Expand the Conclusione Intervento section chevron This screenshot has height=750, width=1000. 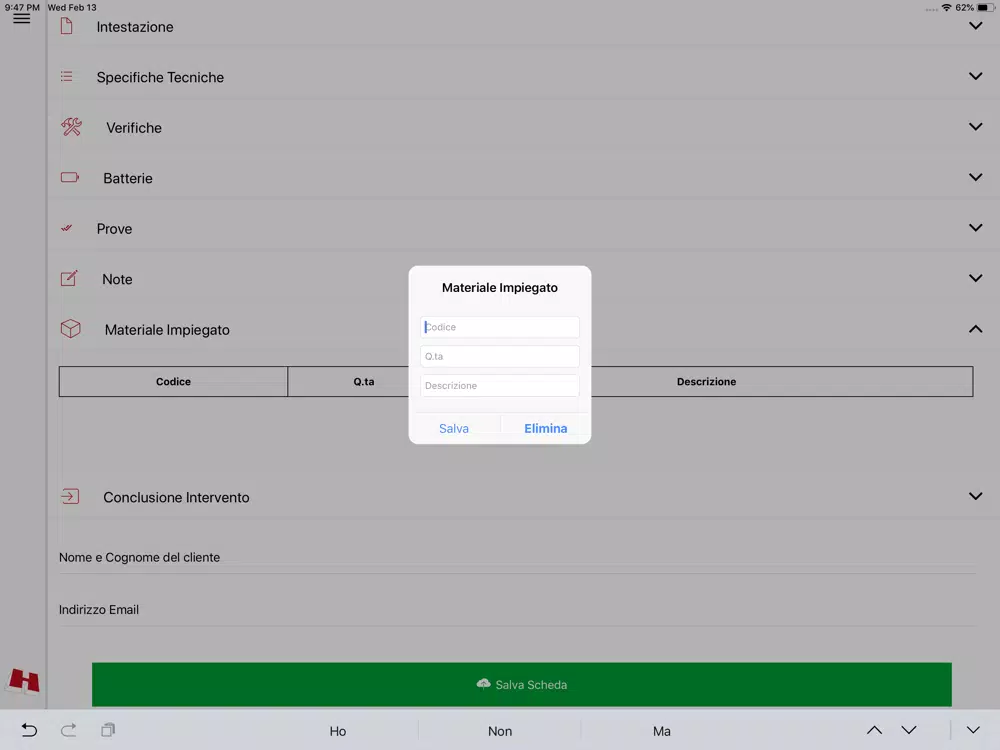975,496
